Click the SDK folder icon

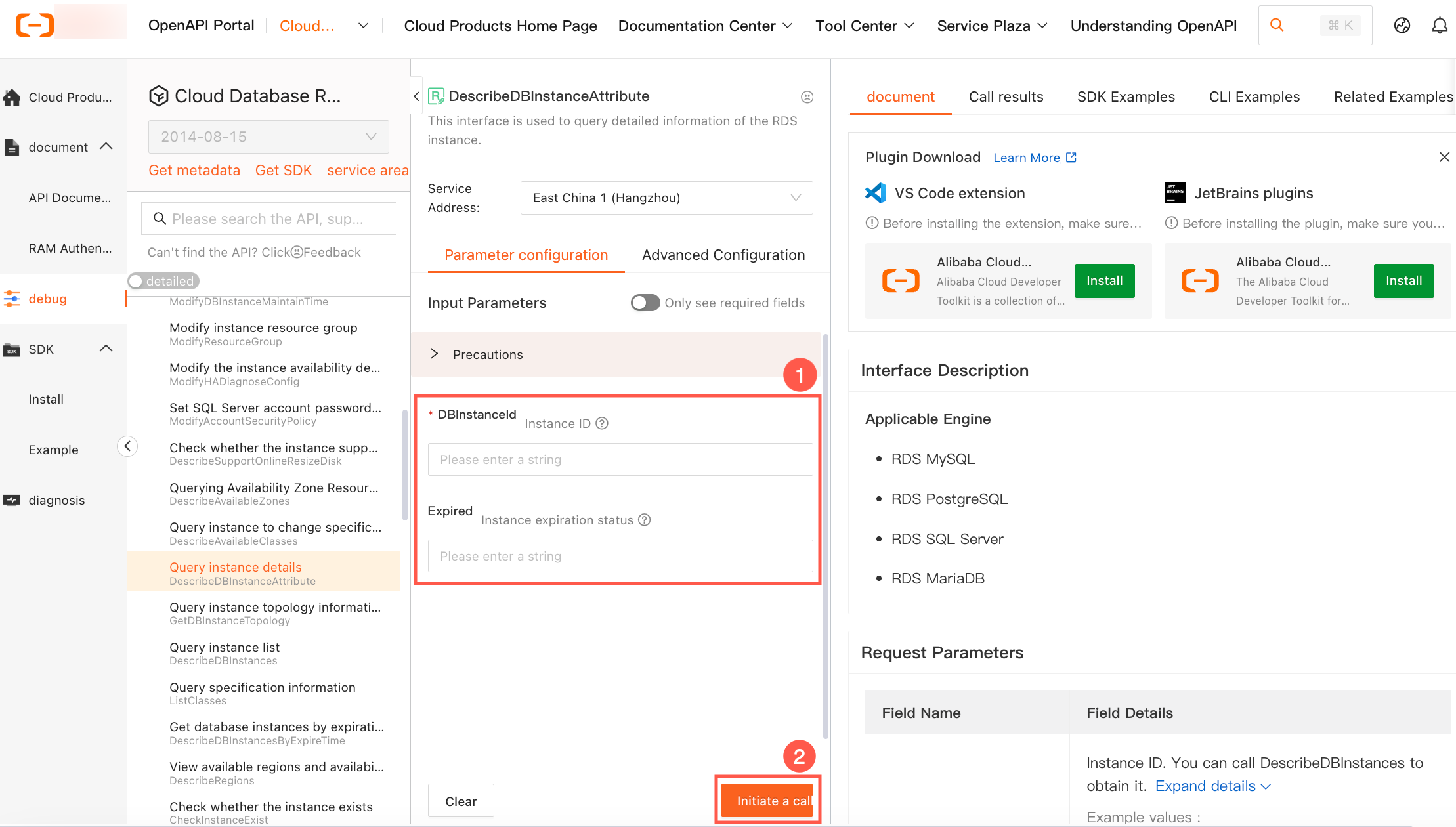click(x=12, y=349)
